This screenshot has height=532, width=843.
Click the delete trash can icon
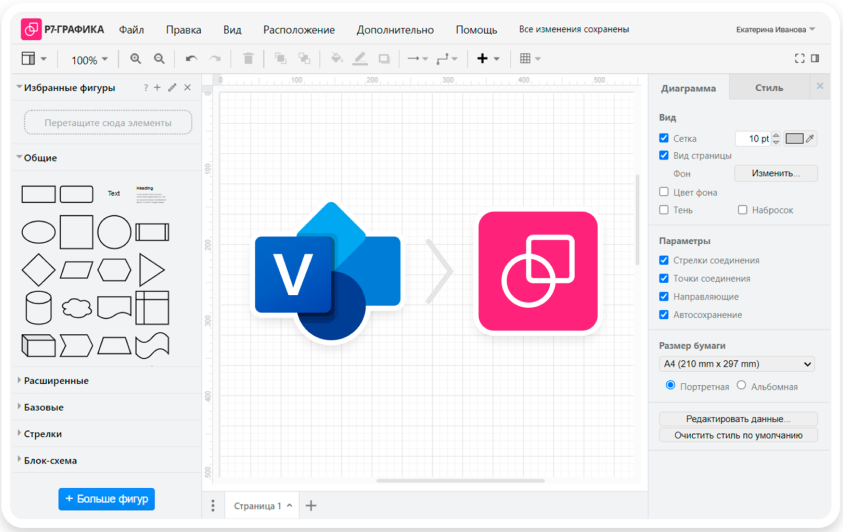pyautogui.click(x=248, y=59)
